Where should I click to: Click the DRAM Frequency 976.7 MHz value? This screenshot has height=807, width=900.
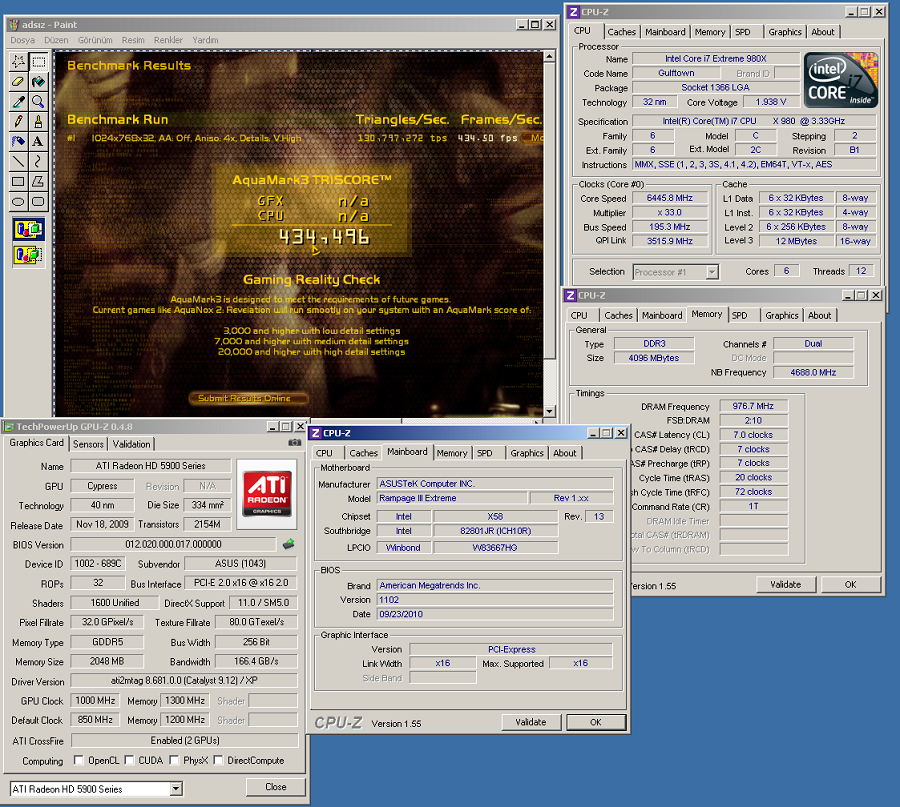(x=753, y=406)
